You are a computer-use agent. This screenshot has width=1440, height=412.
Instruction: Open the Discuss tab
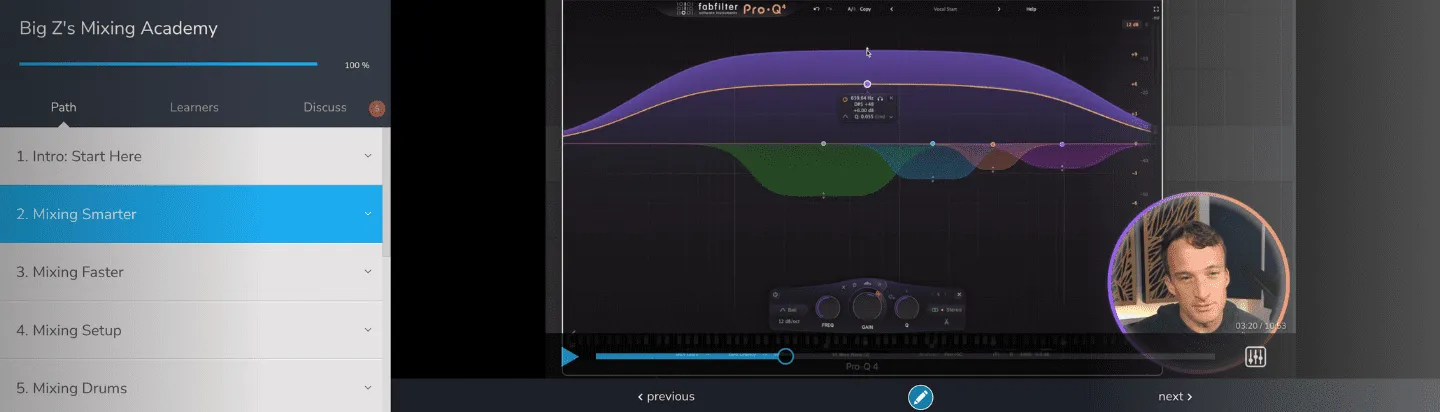pos(325,107)
